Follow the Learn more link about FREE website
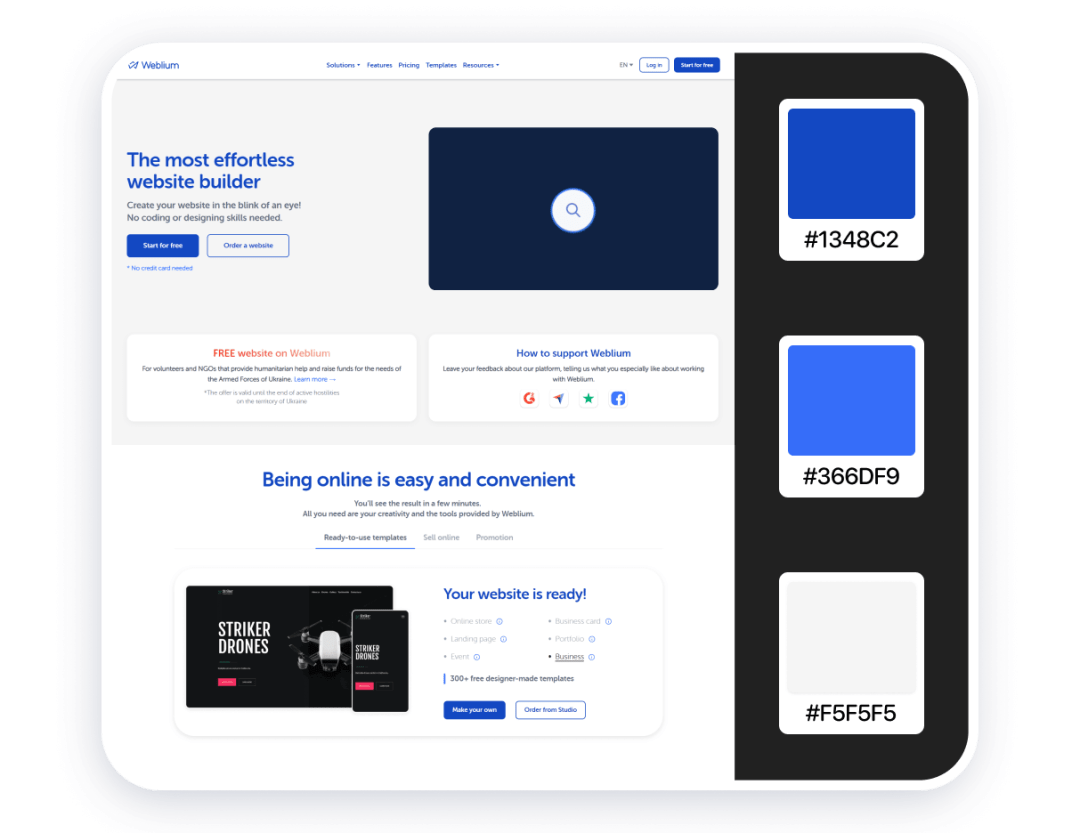Image resolution: width=1080 pixels, height=833 pixels. [x=314, y=378]
